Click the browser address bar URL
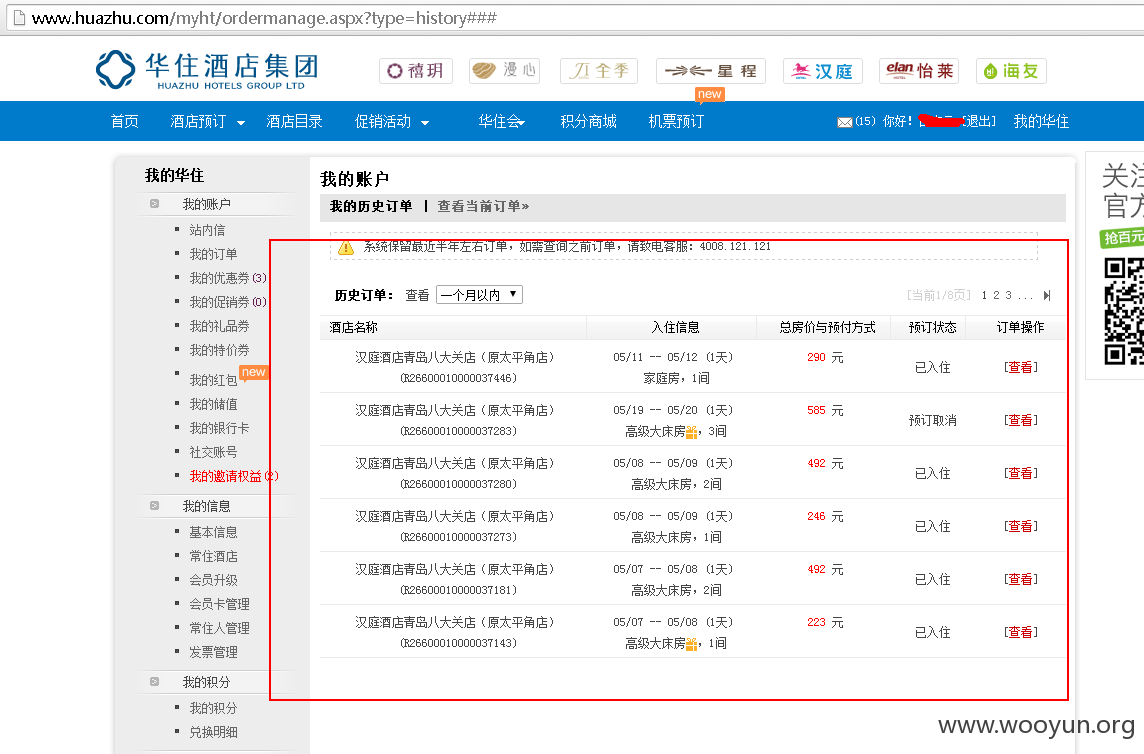The height and width of the screenshot is (754, 1144). 264,18
